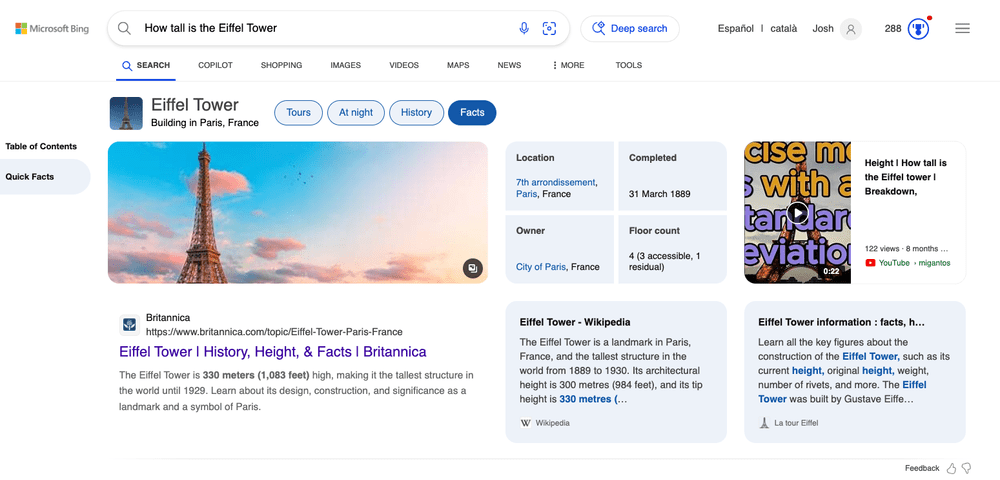This screenshot has width=1000, height=480.
Task: Open the Paris location link
Action: click(526, 194)
